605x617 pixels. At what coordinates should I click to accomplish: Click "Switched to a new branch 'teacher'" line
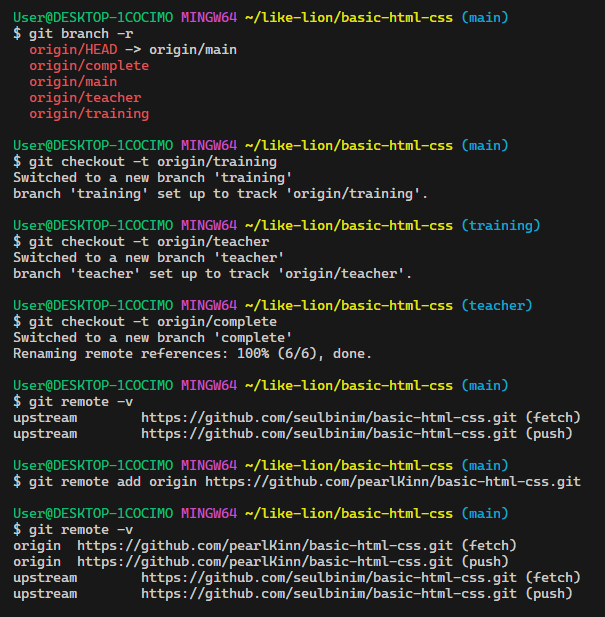coord(149,258)
